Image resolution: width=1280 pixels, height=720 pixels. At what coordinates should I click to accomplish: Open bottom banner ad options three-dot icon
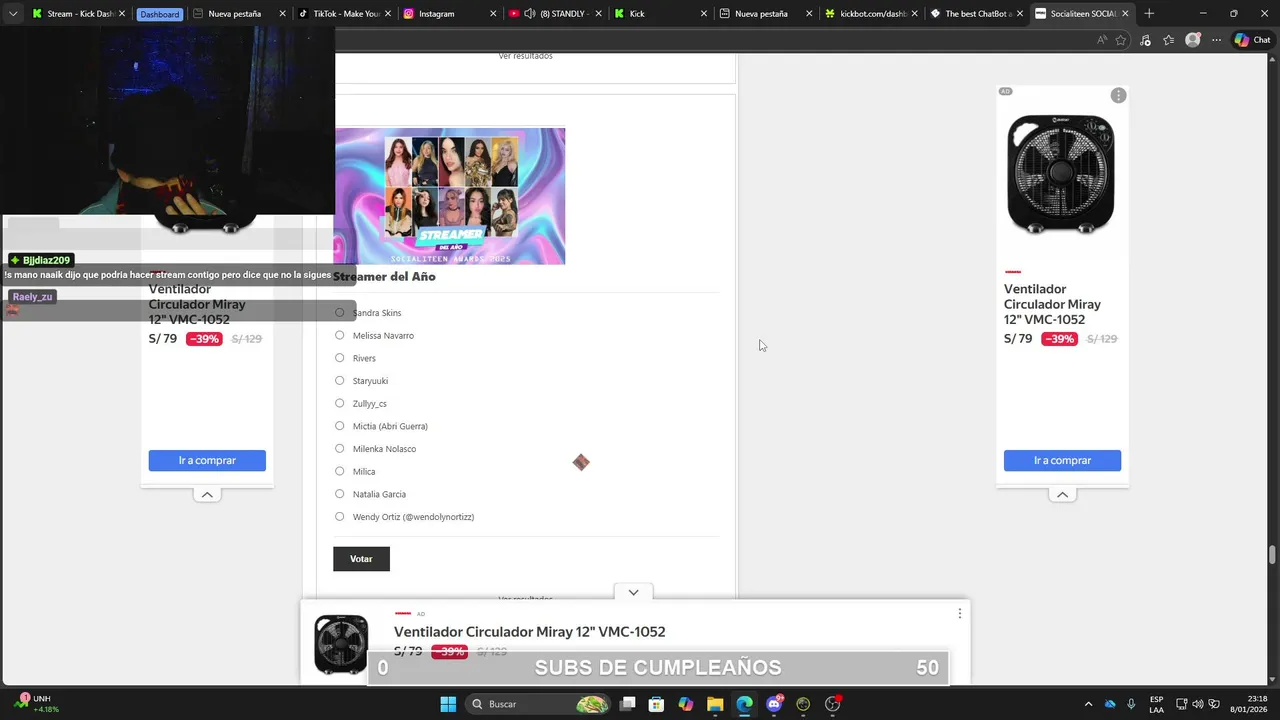click(959, 614)
